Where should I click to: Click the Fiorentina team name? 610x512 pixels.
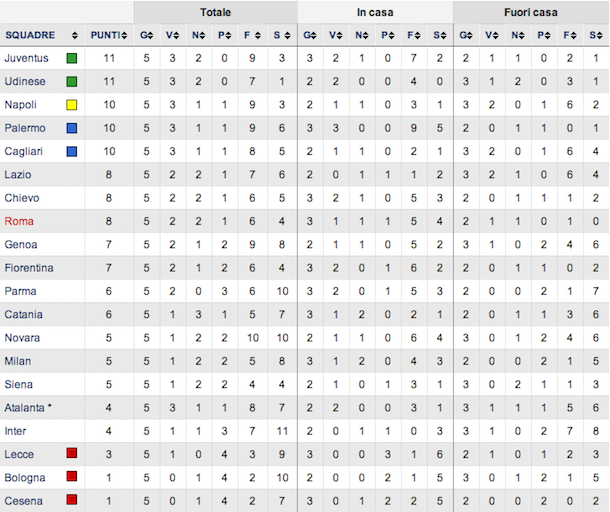tap(29, 267)
